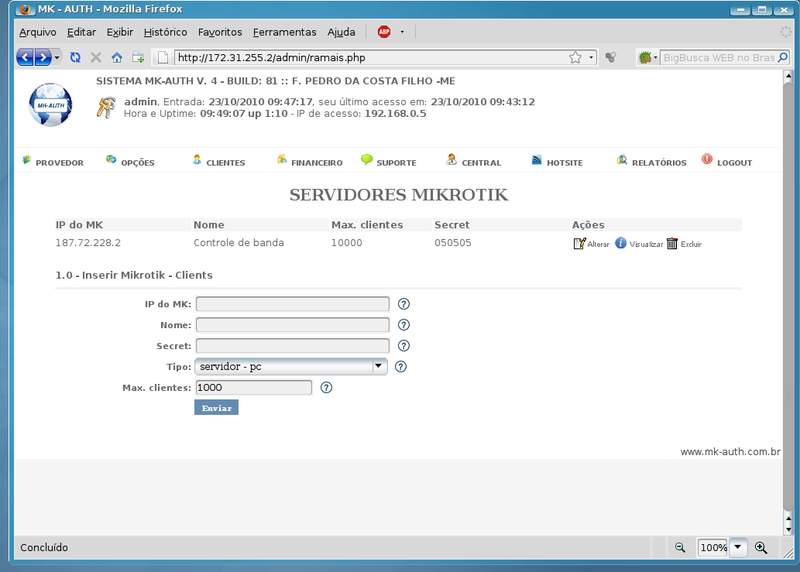Open the URL history dropdown arrow
Viewport: 800px width, 572px height.
coord(591,57)
